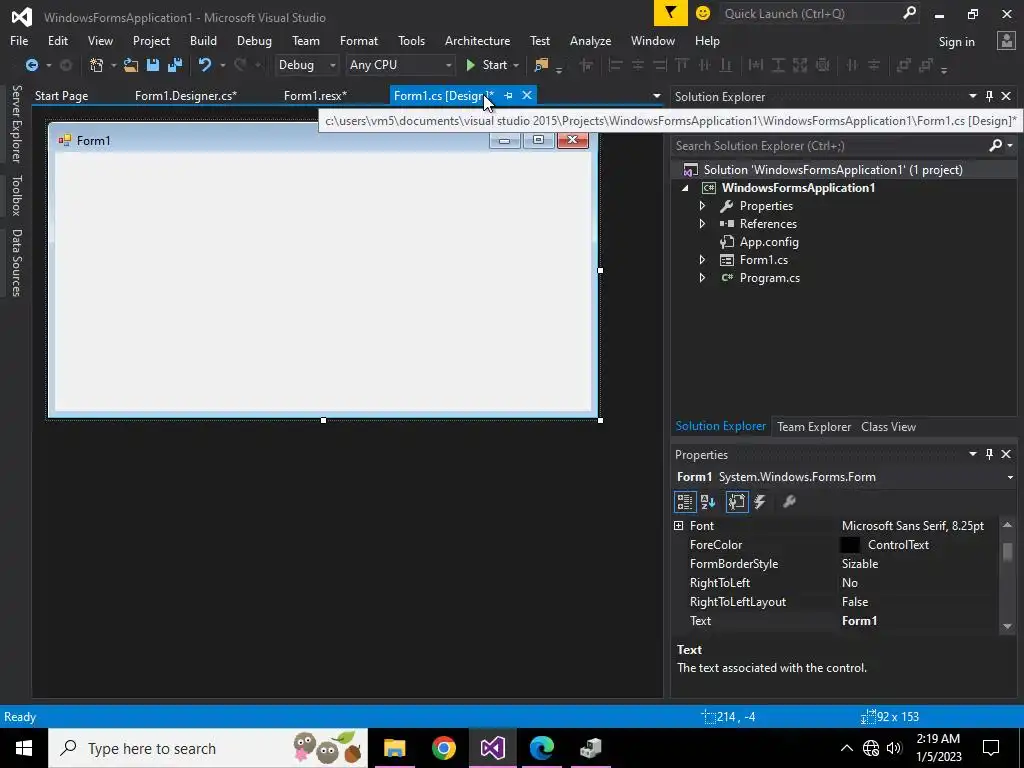Click the Windows Start button
This screenshot has width=1024, height=768.
(x=24, y=748)
